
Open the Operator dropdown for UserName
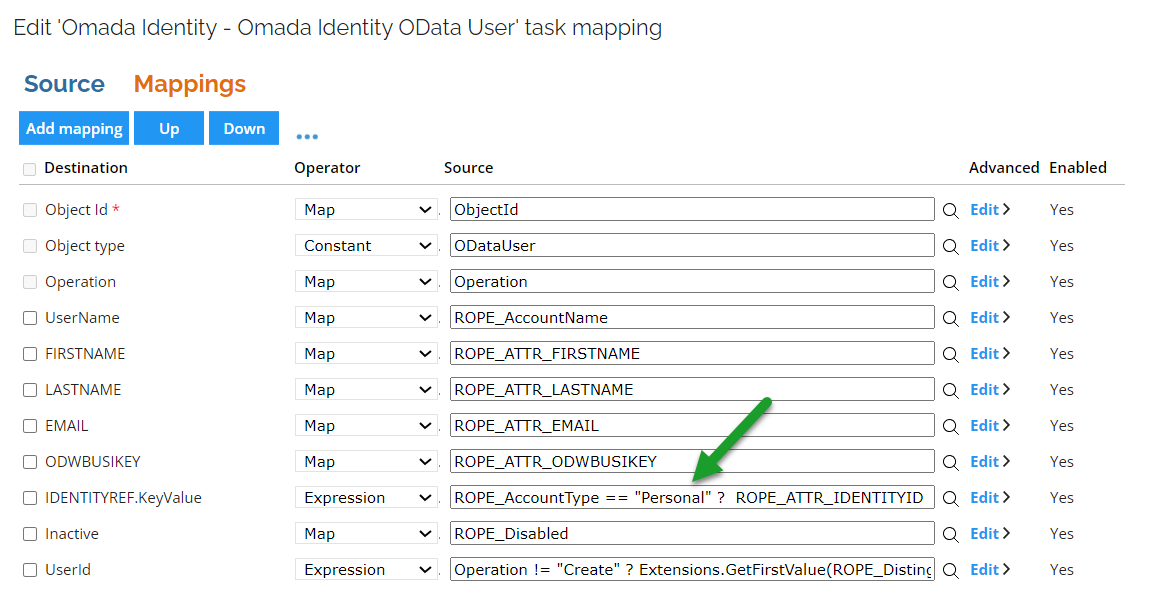366,318
